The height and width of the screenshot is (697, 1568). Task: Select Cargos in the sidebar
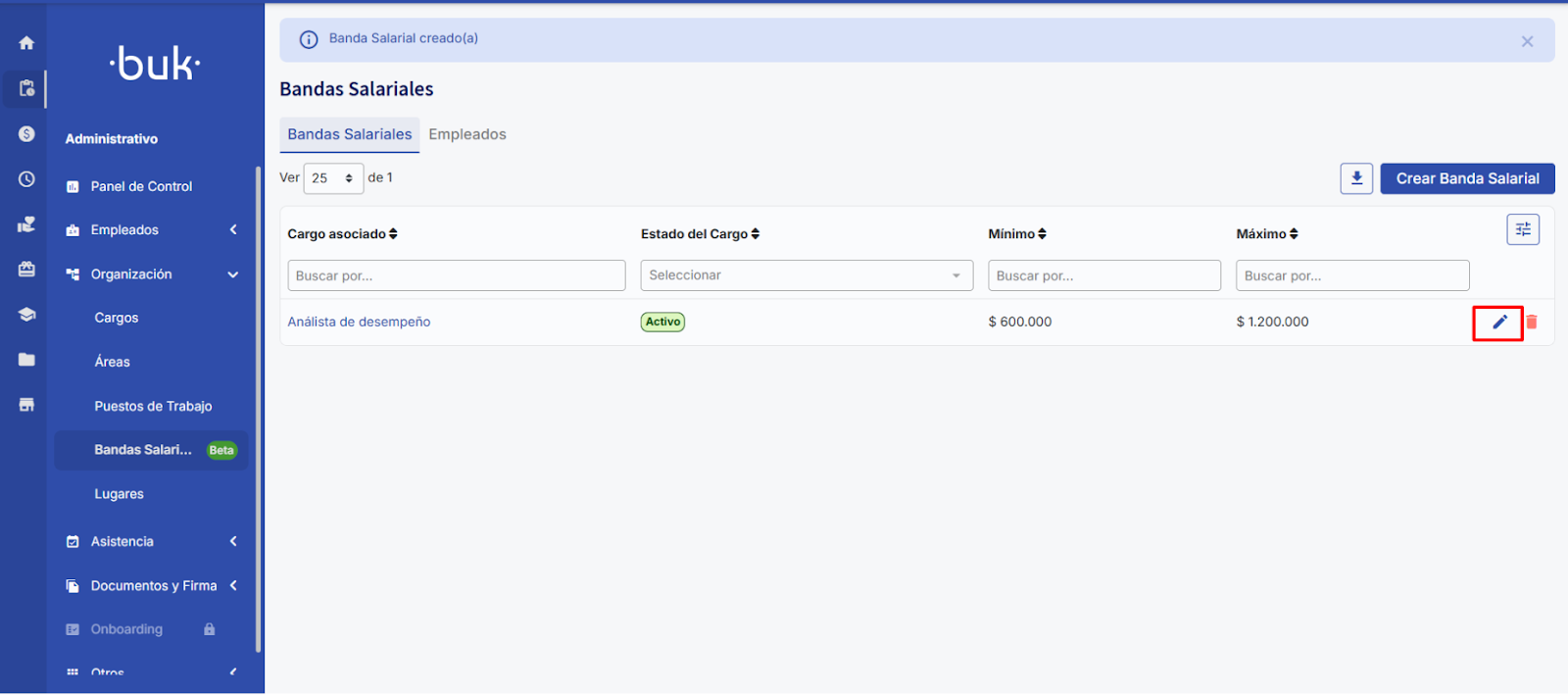pyautogui.click(x=117, y=319)
